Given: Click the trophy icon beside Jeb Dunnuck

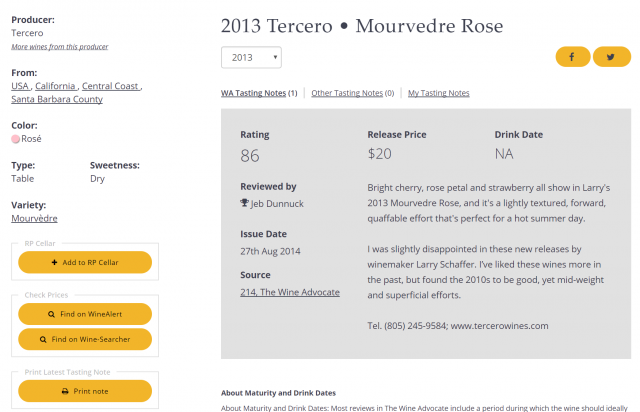Looking at the screenshot, I should coord(244,203).
